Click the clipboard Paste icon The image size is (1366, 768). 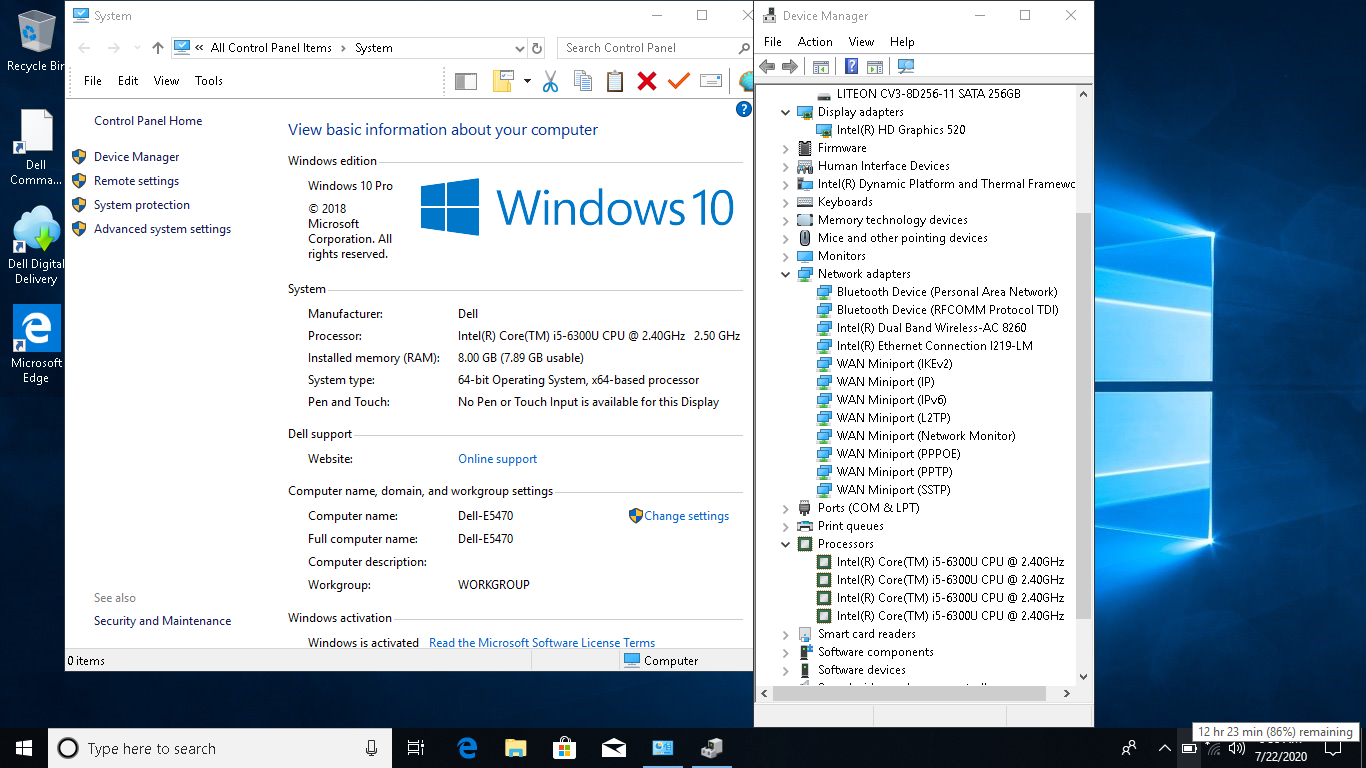click(615, 81)
